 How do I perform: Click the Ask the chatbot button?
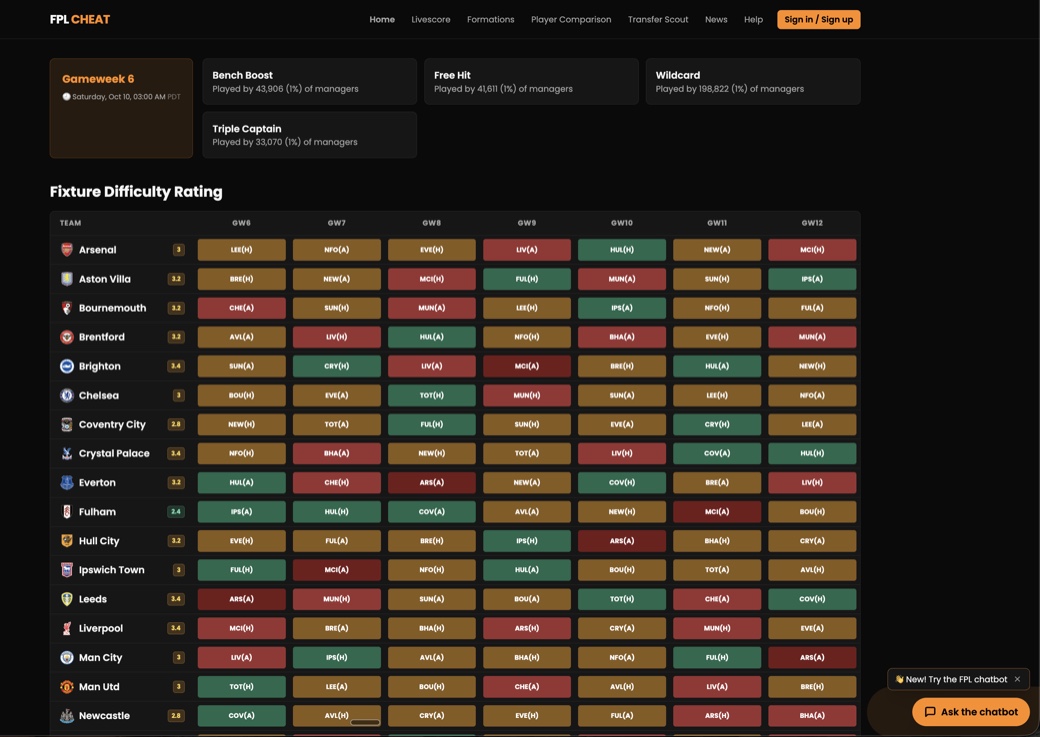(x=971, y=712)
